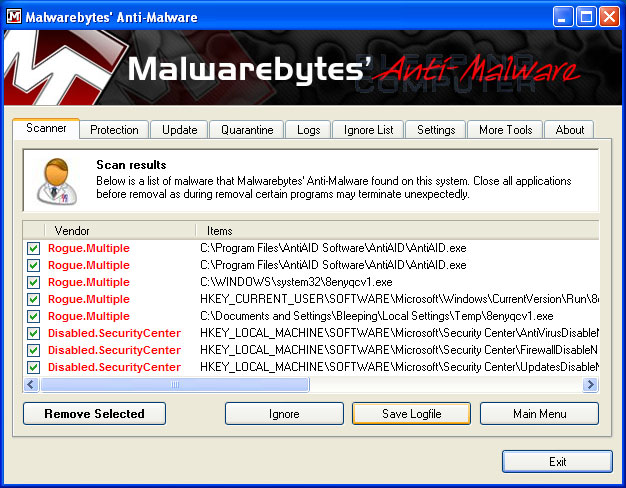Open the More Tools tab
Screen dimensions: 626x488
tap(505, 130)
